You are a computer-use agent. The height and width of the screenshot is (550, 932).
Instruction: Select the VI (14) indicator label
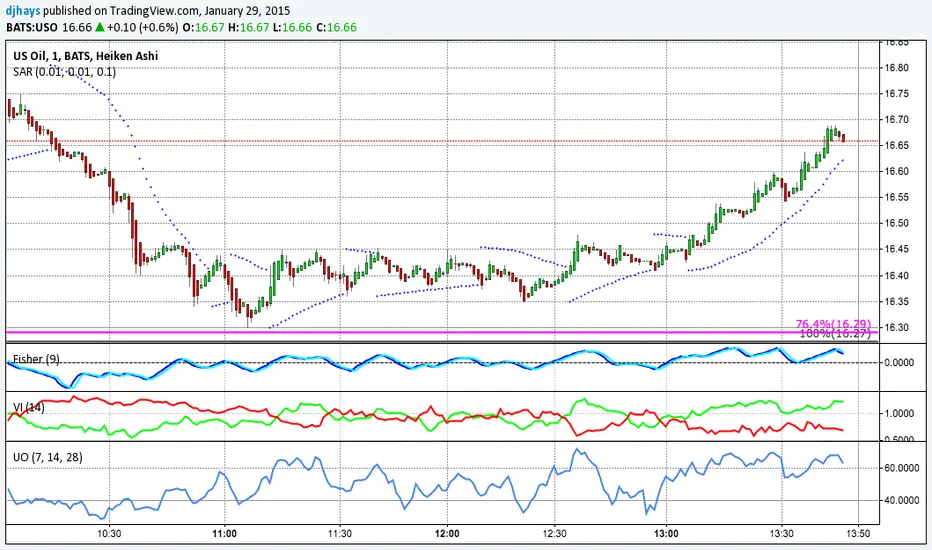pos(29,407)
